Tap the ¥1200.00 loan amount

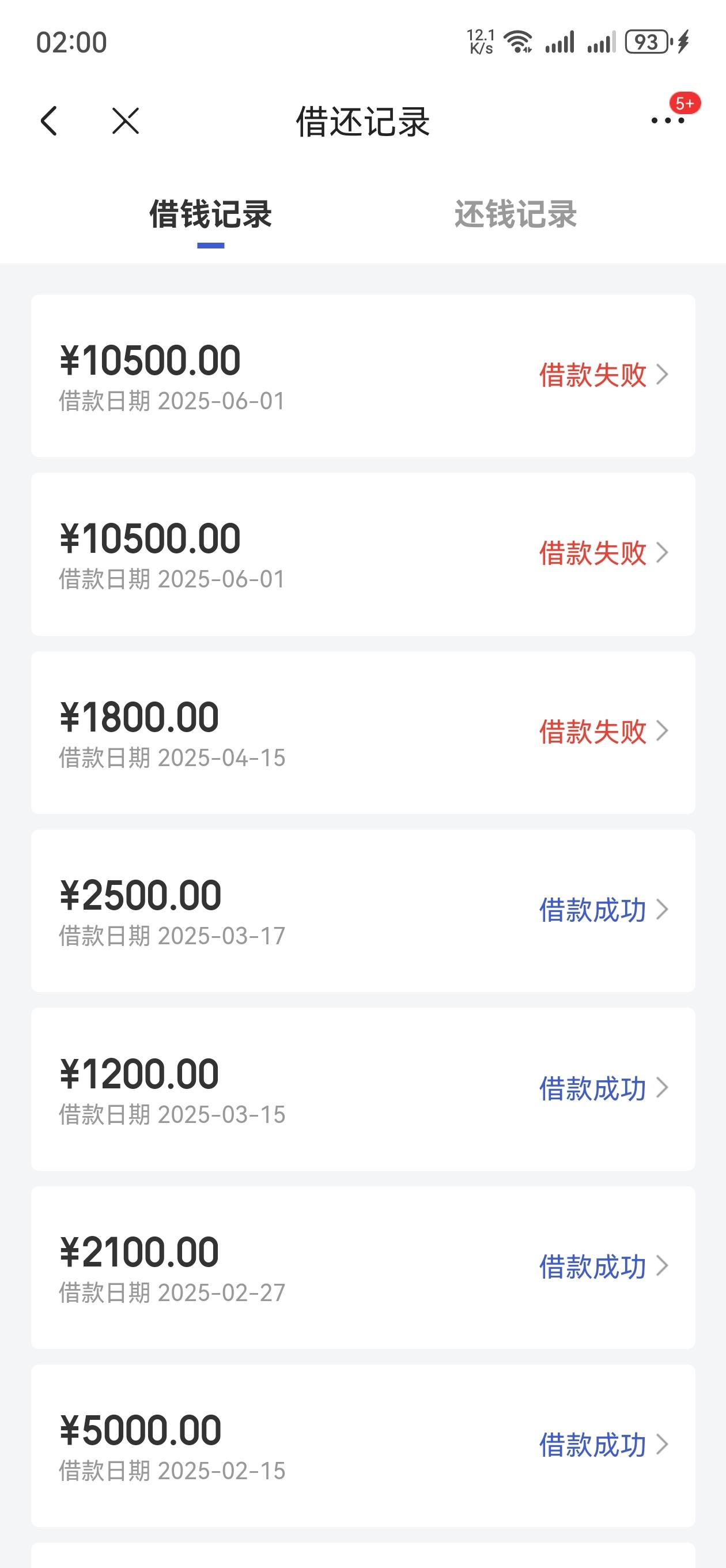pyautogui.click(x=139, y=1074)
